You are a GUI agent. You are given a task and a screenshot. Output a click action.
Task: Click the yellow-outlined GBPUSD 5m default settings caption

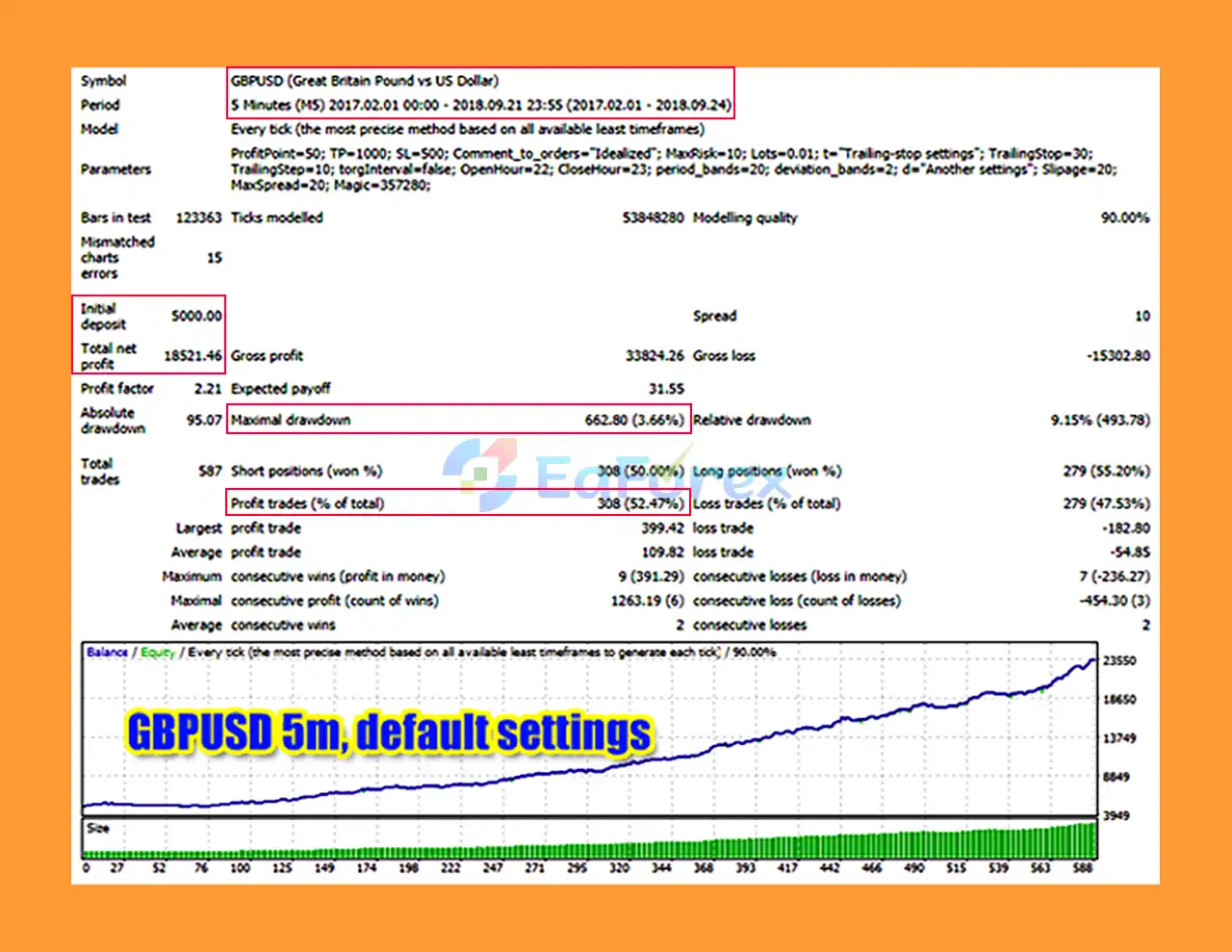[x=390, y=733]
